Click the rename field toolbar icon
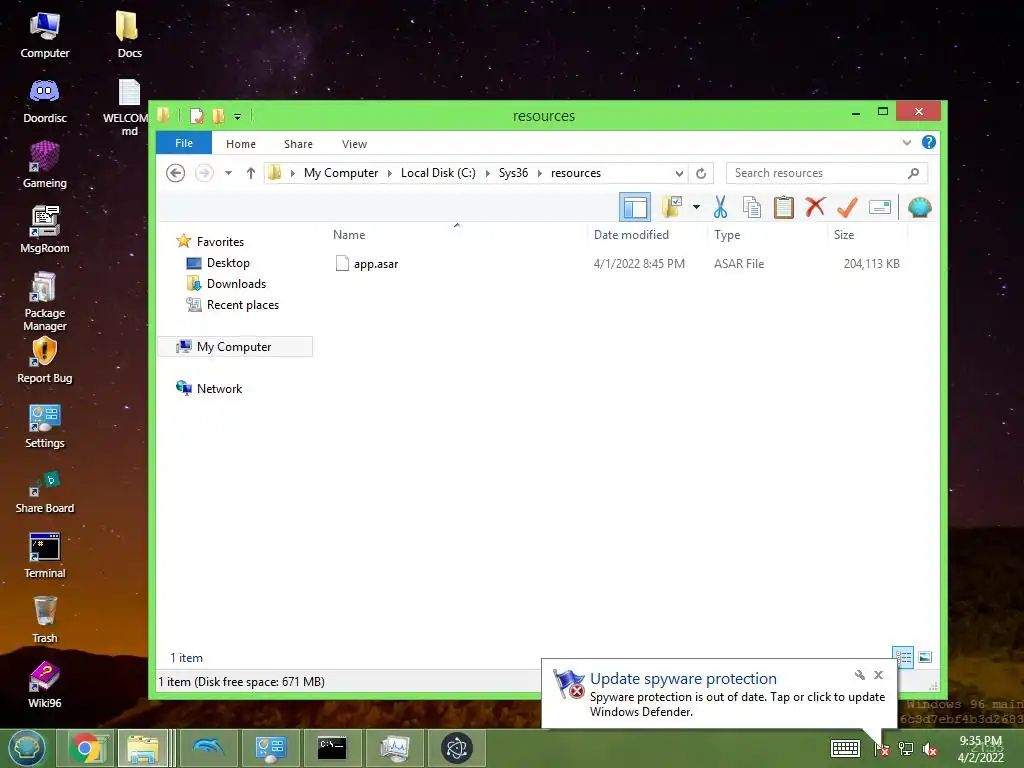 tap(880, 207)
